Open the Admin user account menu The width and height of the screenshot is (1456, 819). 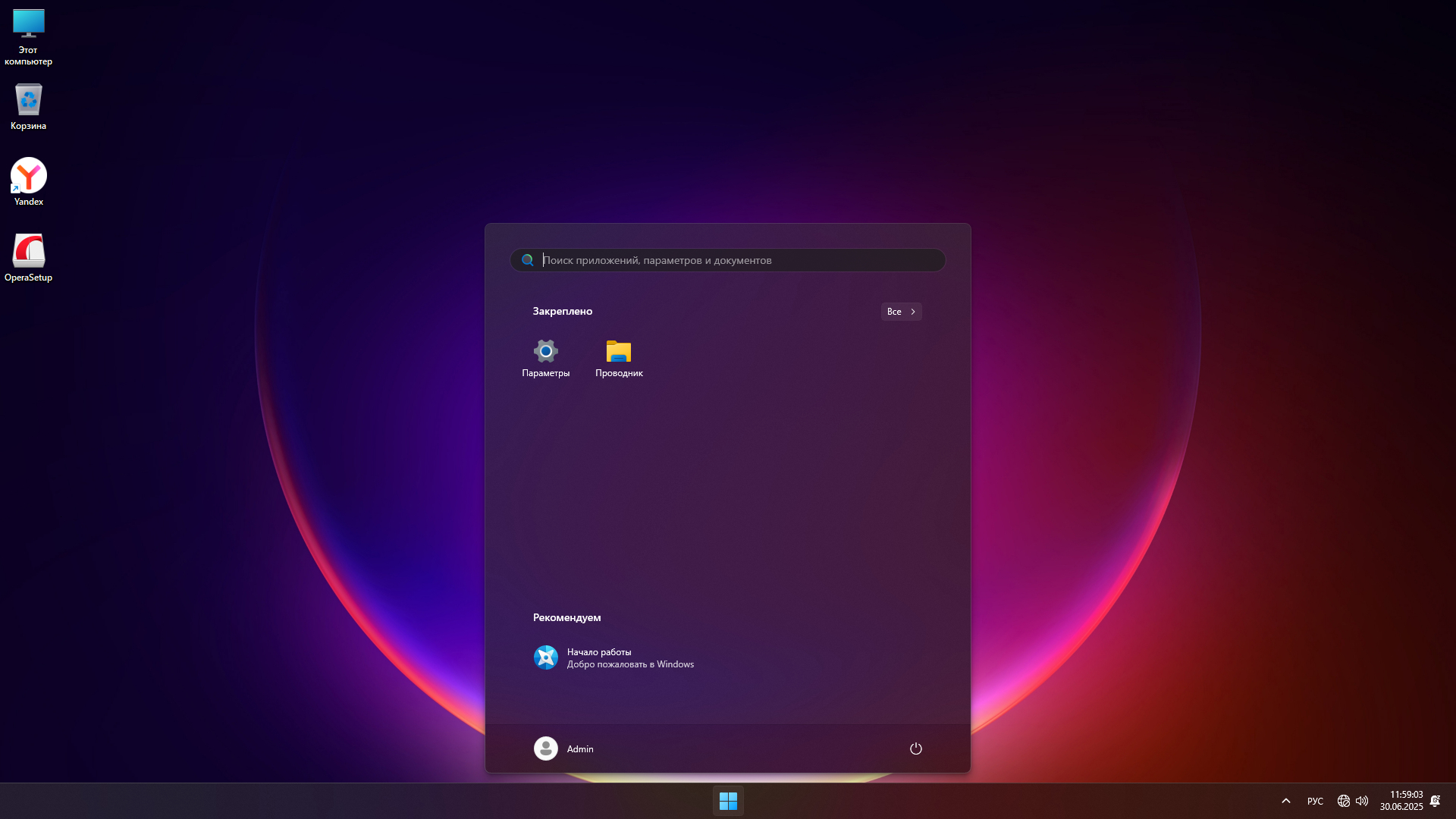tap(580, 748)
